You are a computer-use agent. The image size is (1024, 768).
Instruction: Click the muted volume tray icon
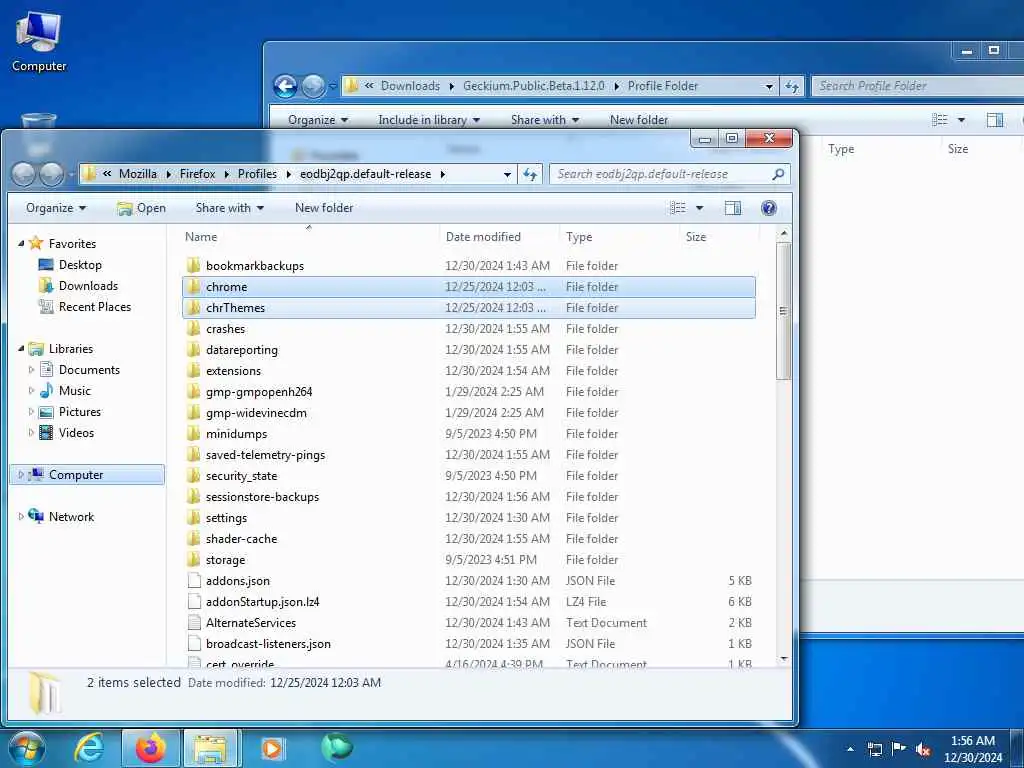(923, 749)
